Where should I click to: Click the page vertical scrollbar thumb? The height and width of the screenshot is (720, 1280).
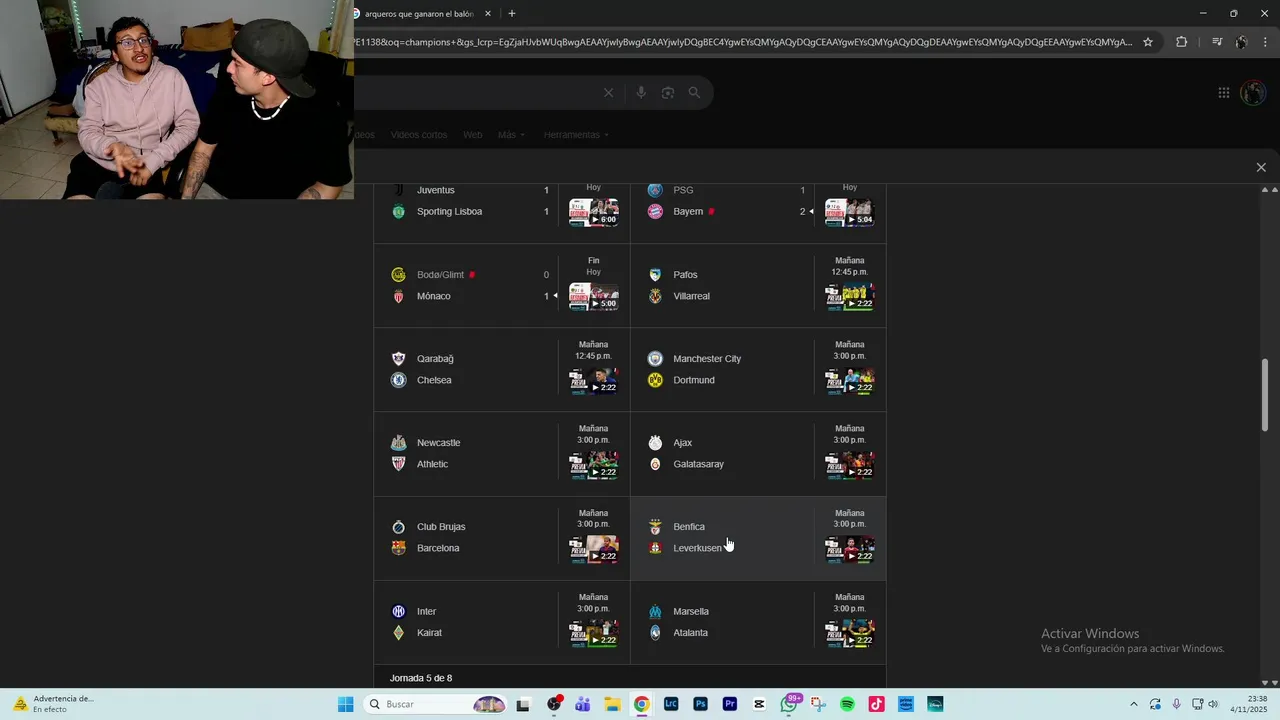[x=1265, y=395]
